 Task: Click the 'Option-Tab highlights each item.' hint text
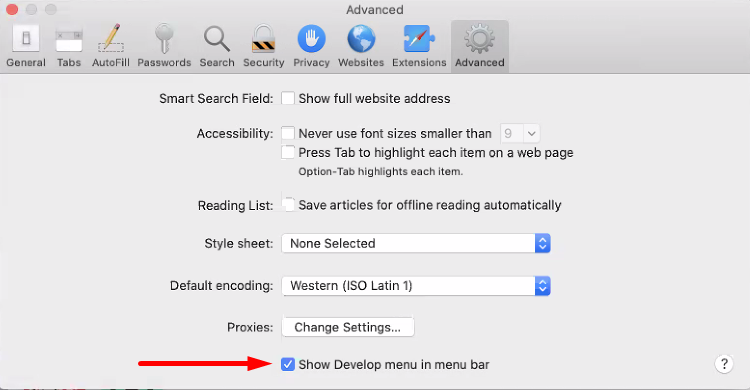tap(381, 171)
